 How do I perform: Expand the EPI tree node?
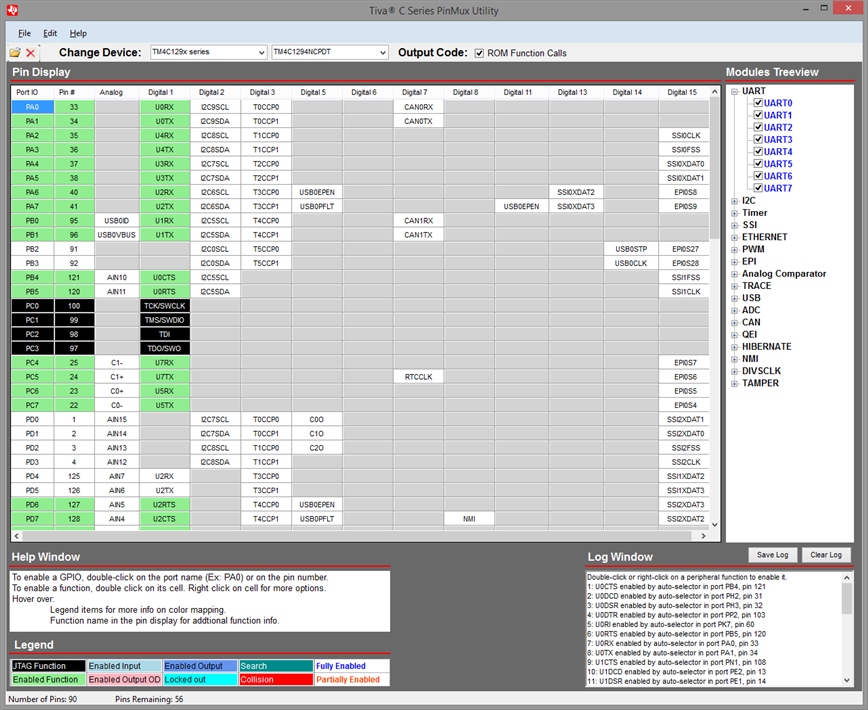click(x=735, y=262)
